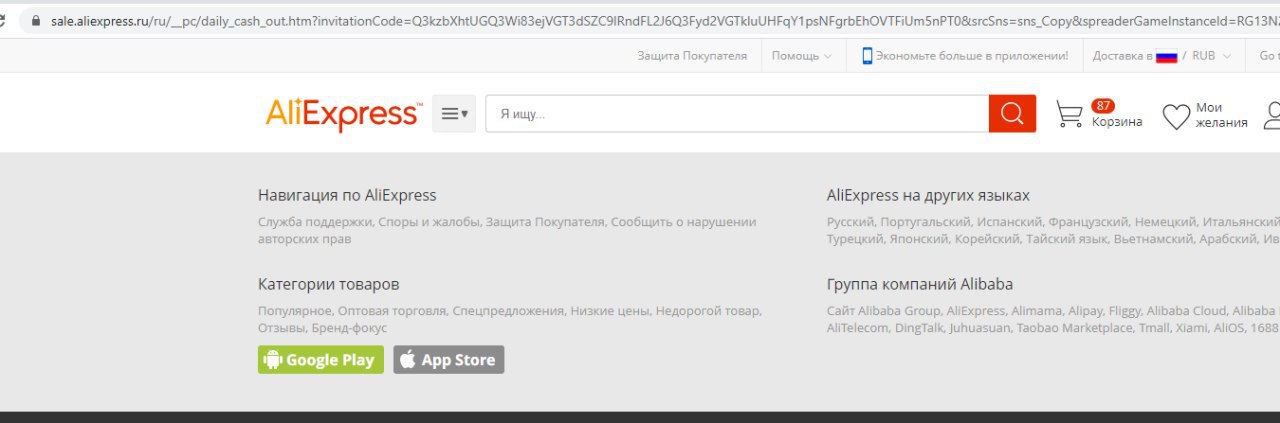Open the Отзывы link

click(x=281, y=328)
